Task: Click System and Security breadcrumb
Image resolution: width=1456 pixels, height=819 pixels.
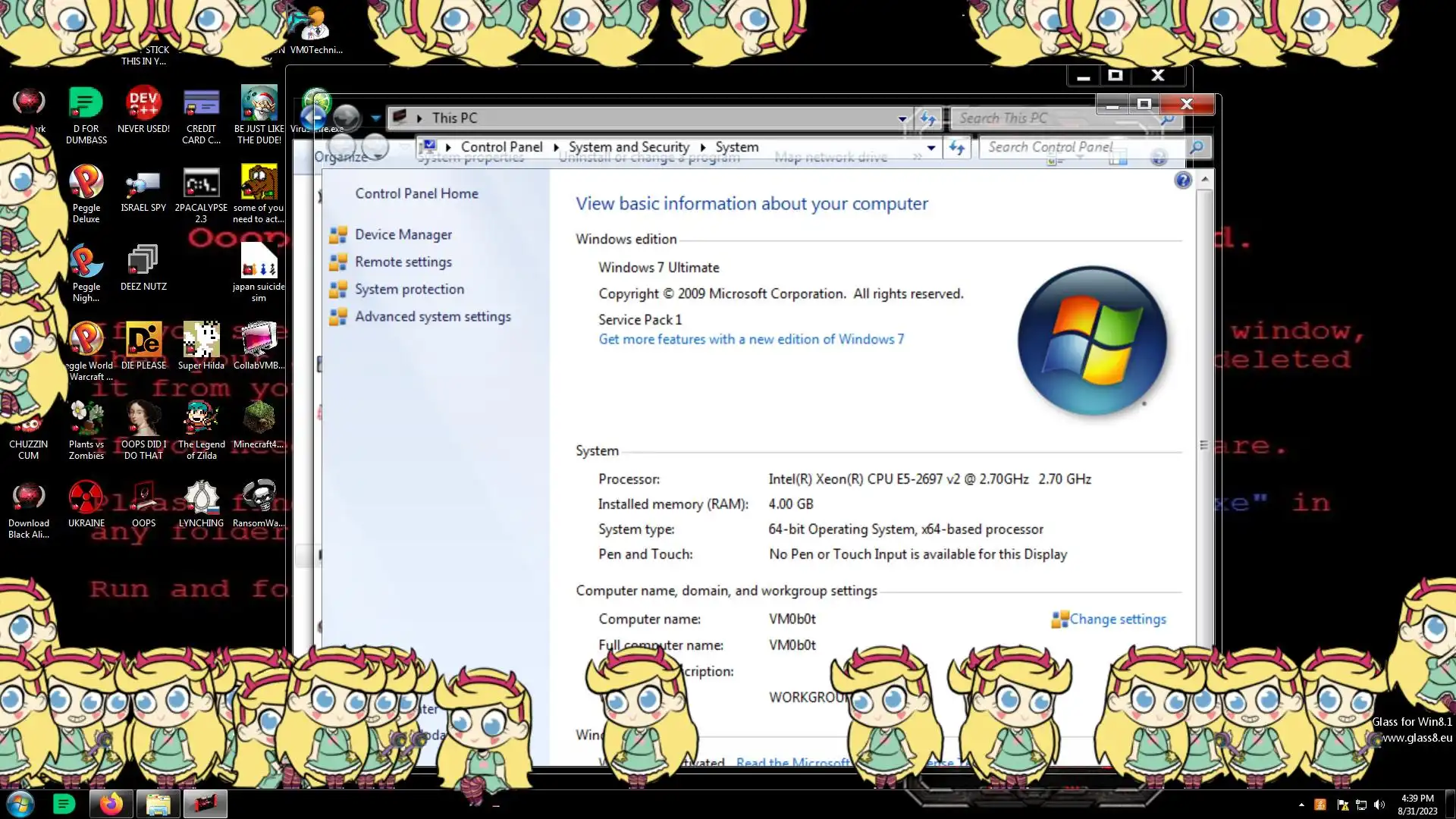Action: (x=629, y=147)
